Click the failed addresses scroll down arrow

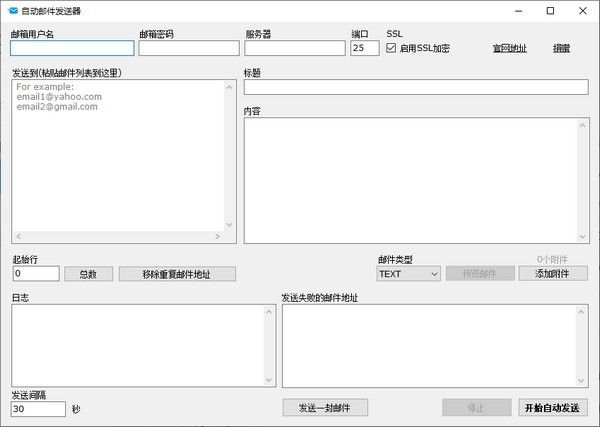(581, 381)
